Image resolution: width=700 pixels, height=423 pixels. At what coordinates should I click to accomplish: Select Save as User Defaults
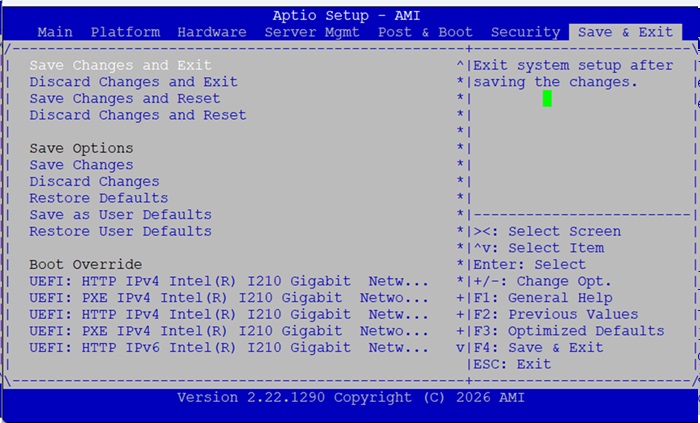(121, 215)
